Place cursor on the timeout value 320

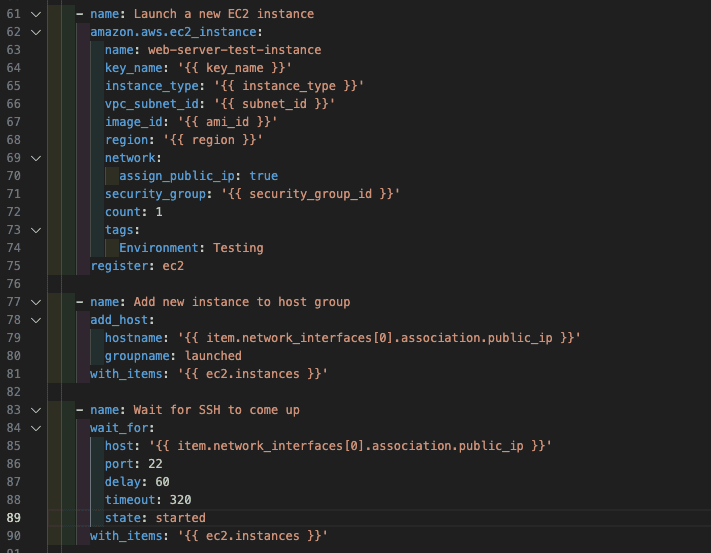coord(180,500)
